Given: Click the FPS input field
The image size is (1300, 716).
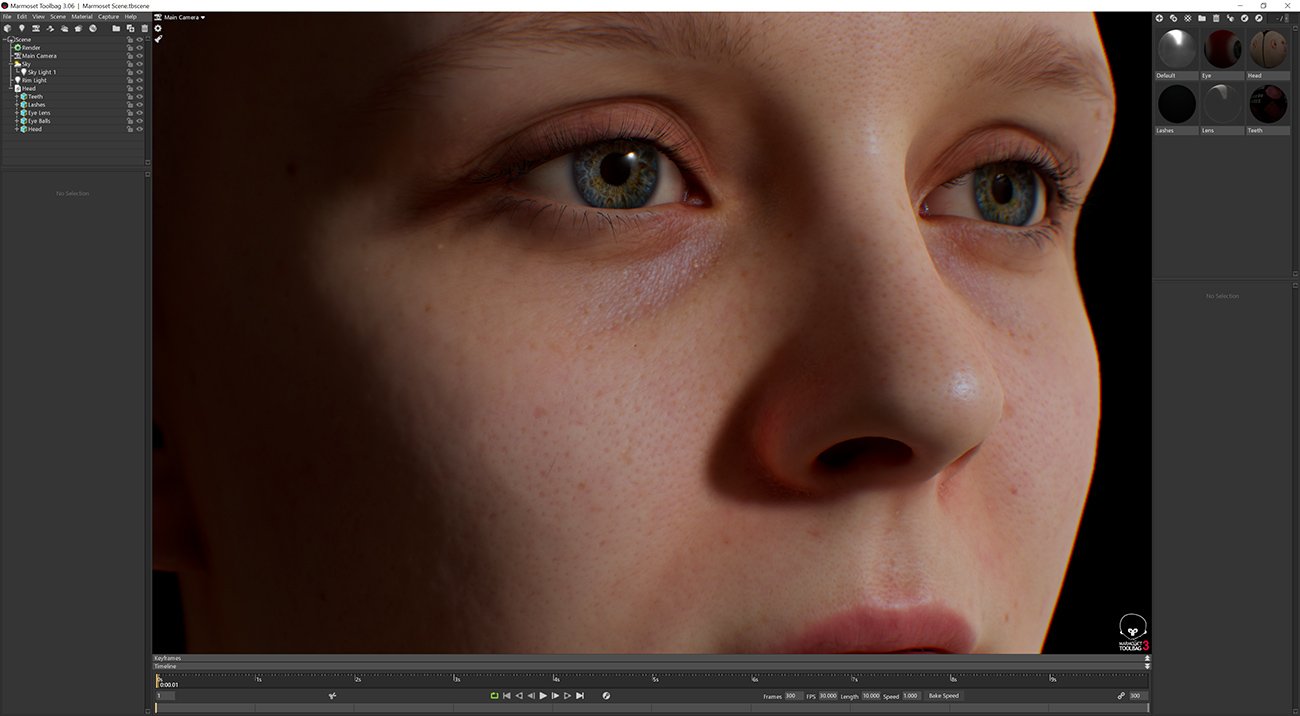Looking at the screenshot, I should (x=828, y=696).
